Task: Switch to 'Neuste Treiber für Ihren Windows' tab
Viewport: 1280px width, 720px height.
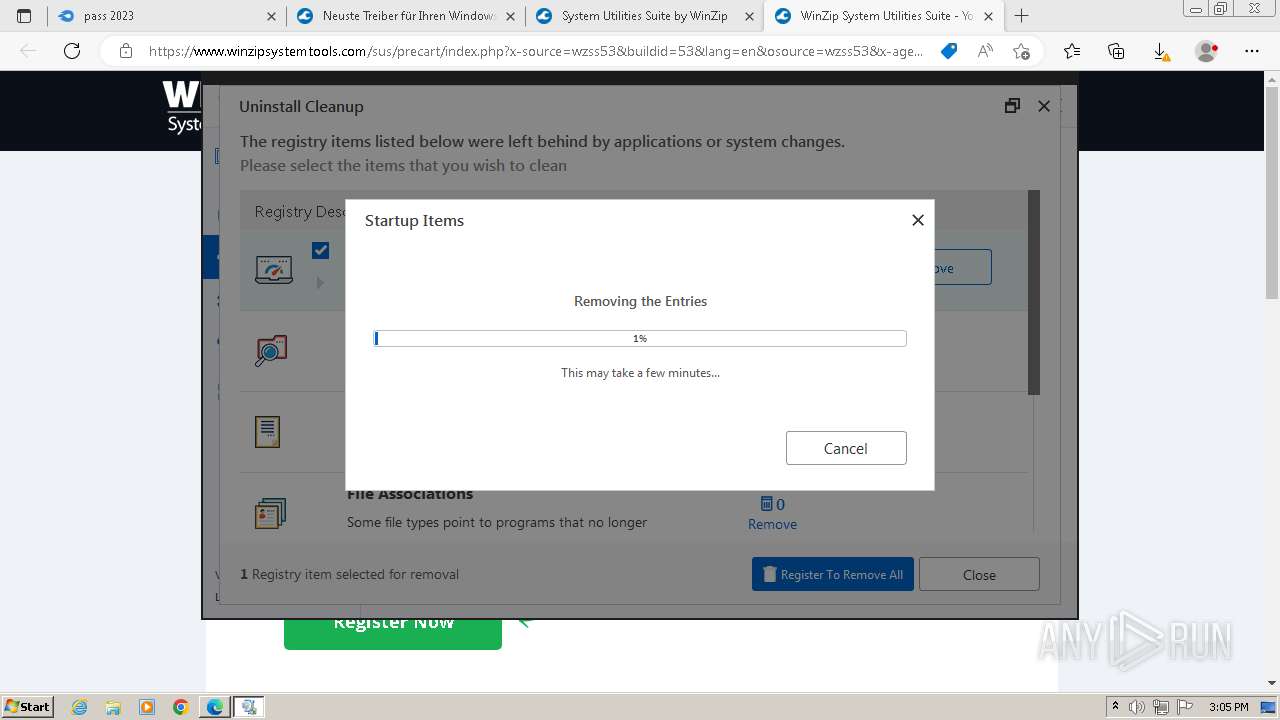Action: click(405, 16)
